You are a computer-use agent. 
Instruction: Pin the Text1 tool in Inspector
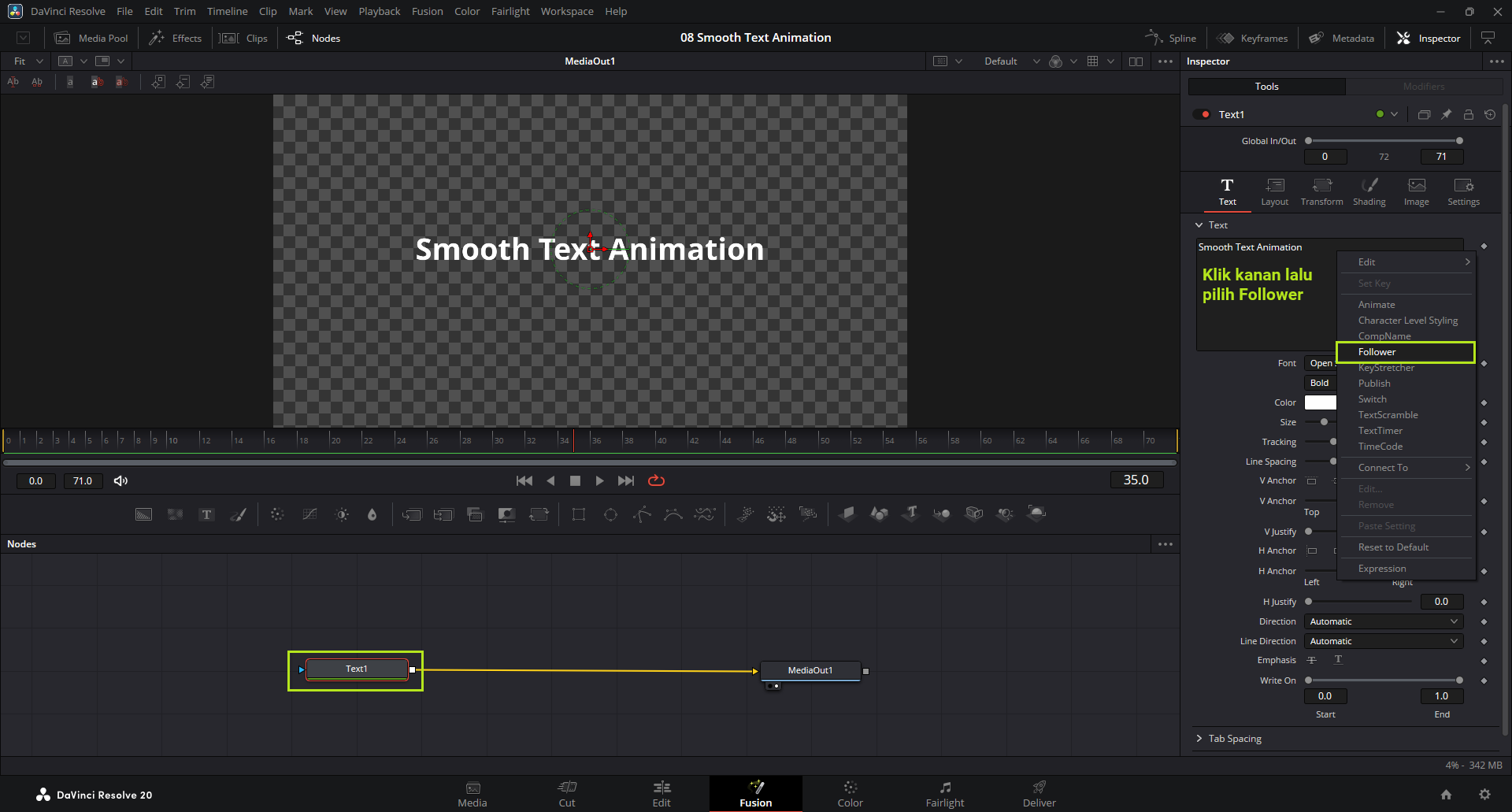coord(1446,114)
